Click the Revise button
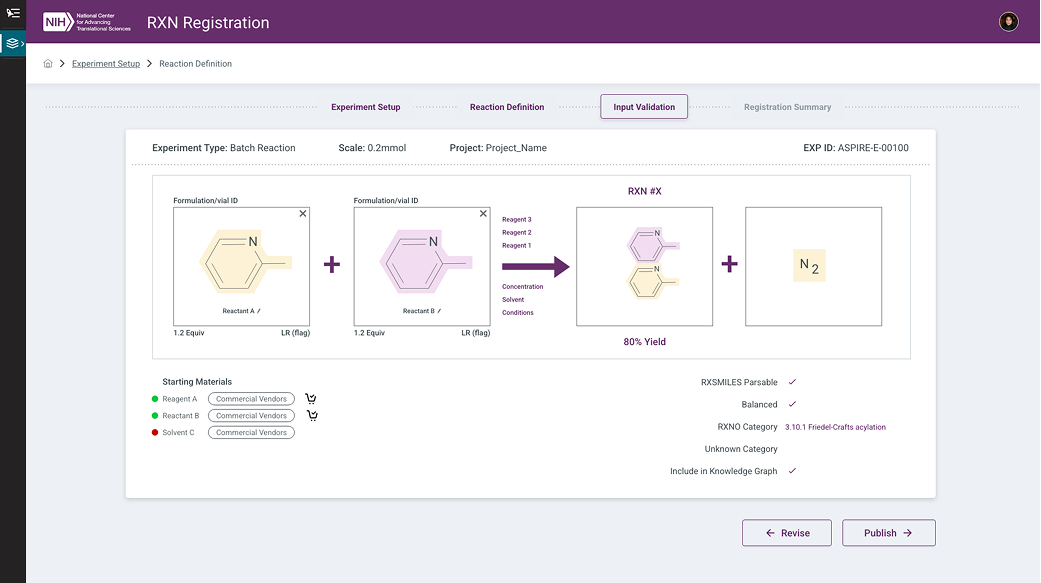Image resolution: width=1041 pixels, height=583 pixels. click(x=787, y=533)
